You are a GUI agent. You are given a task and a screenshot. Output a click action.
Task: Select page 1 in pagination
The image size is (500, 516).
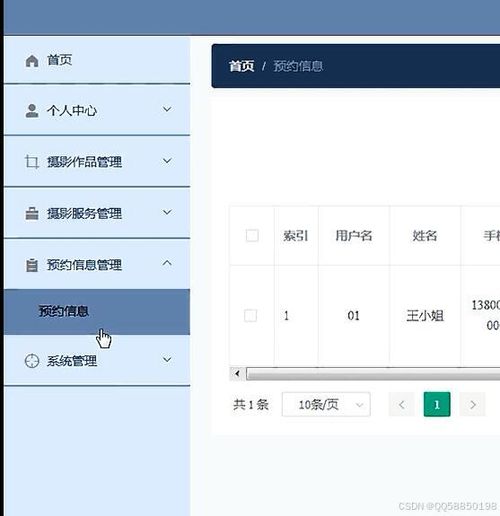click(437, 405)
